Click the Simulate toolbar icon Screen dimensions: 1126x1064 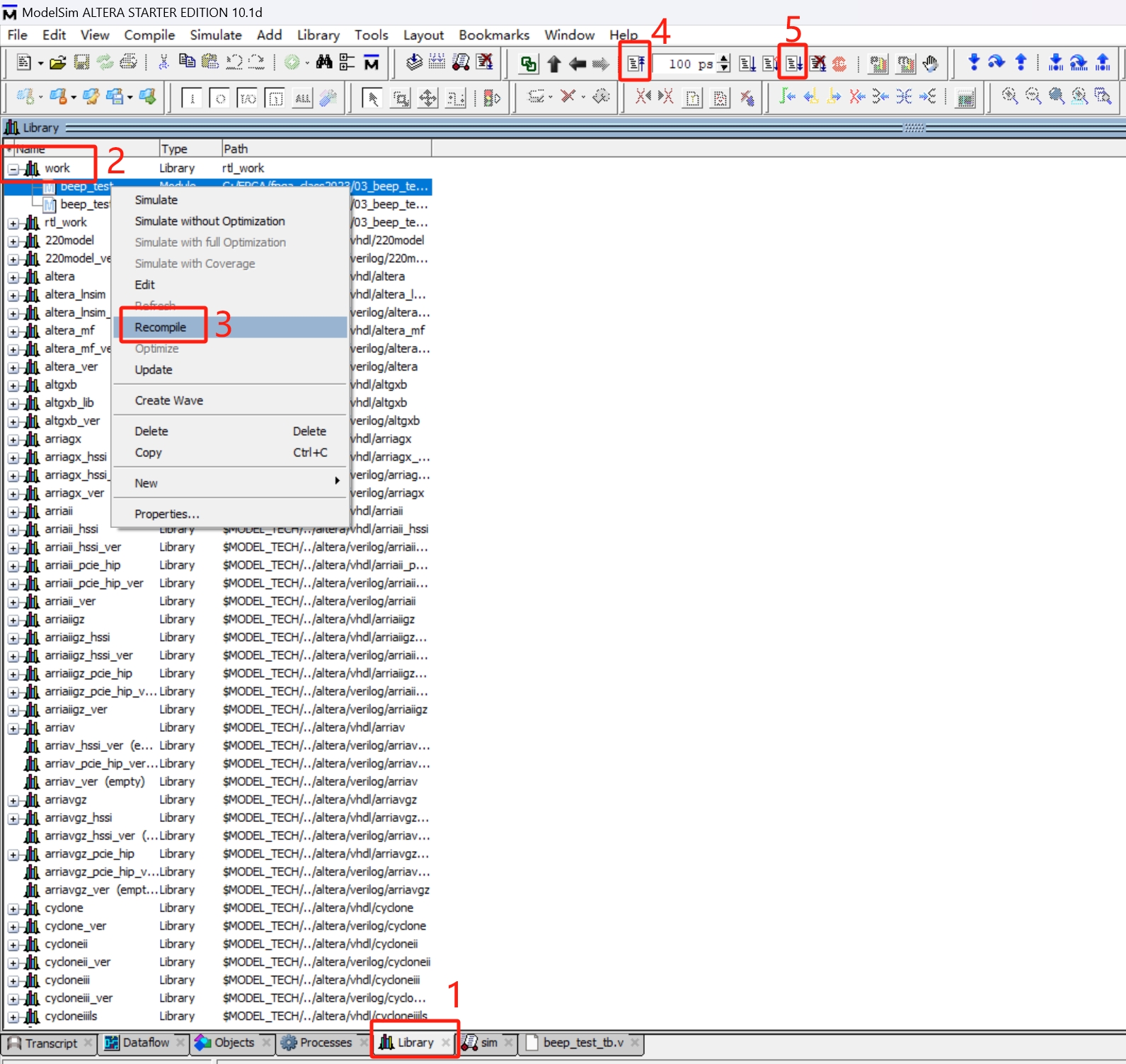(x=461, y=62)
